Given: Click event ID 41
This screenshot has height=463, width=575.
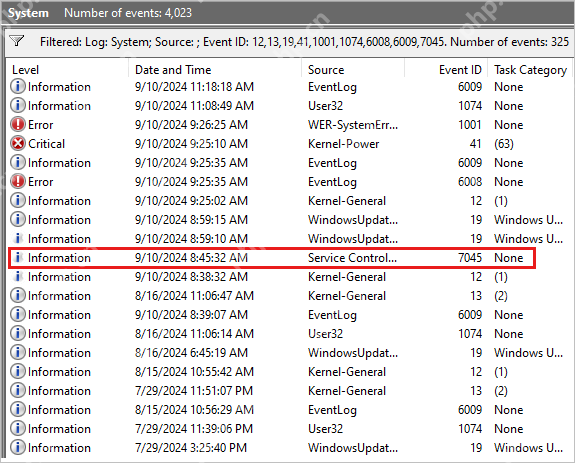Looking at the screenshot, I should tap(475, 144).
